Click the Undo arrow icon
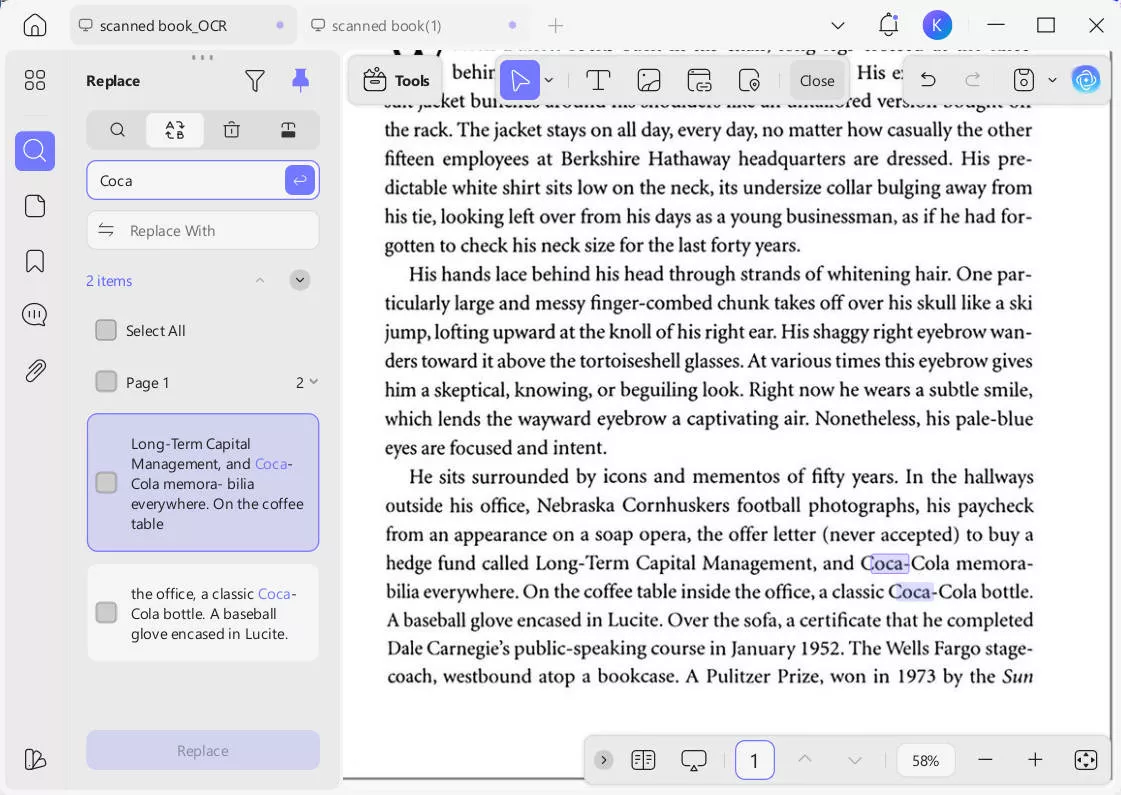 (927, 79)
